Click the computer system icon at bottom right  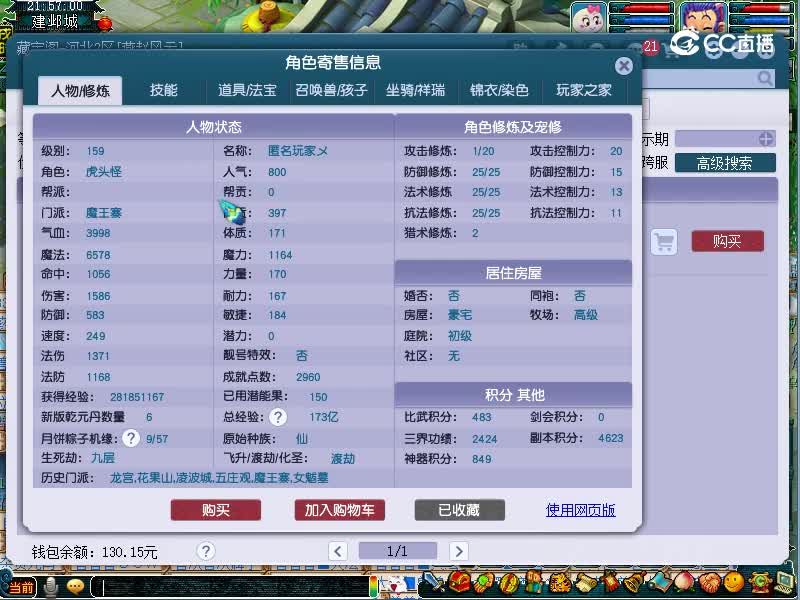(x=786, y=583)
